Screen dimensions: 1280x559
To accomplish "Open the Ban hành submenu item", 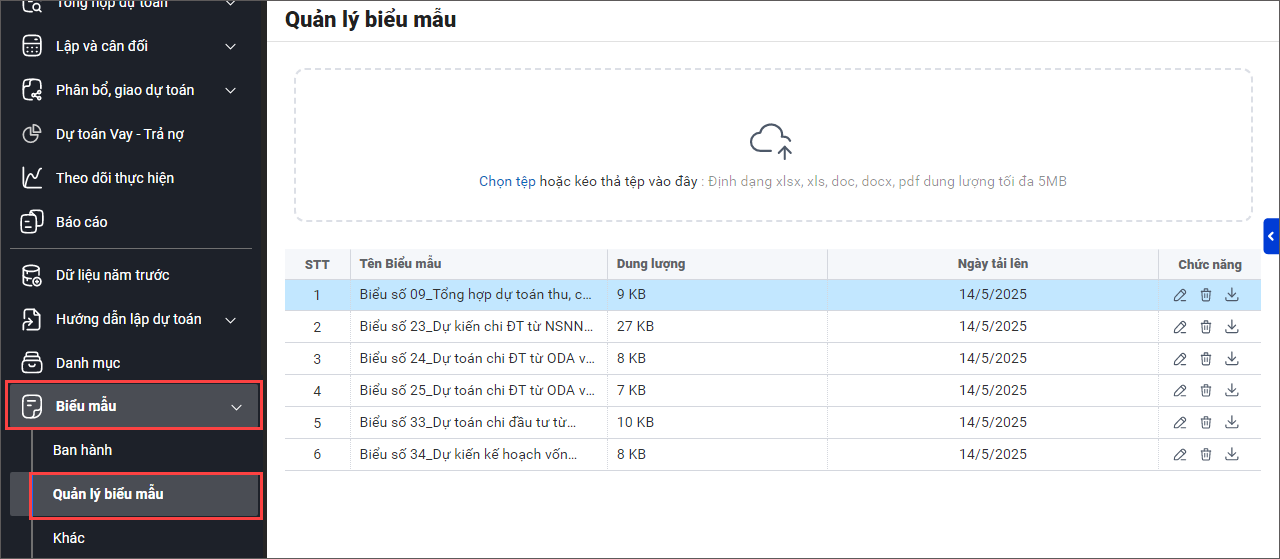I will click(x=82, y=450).
